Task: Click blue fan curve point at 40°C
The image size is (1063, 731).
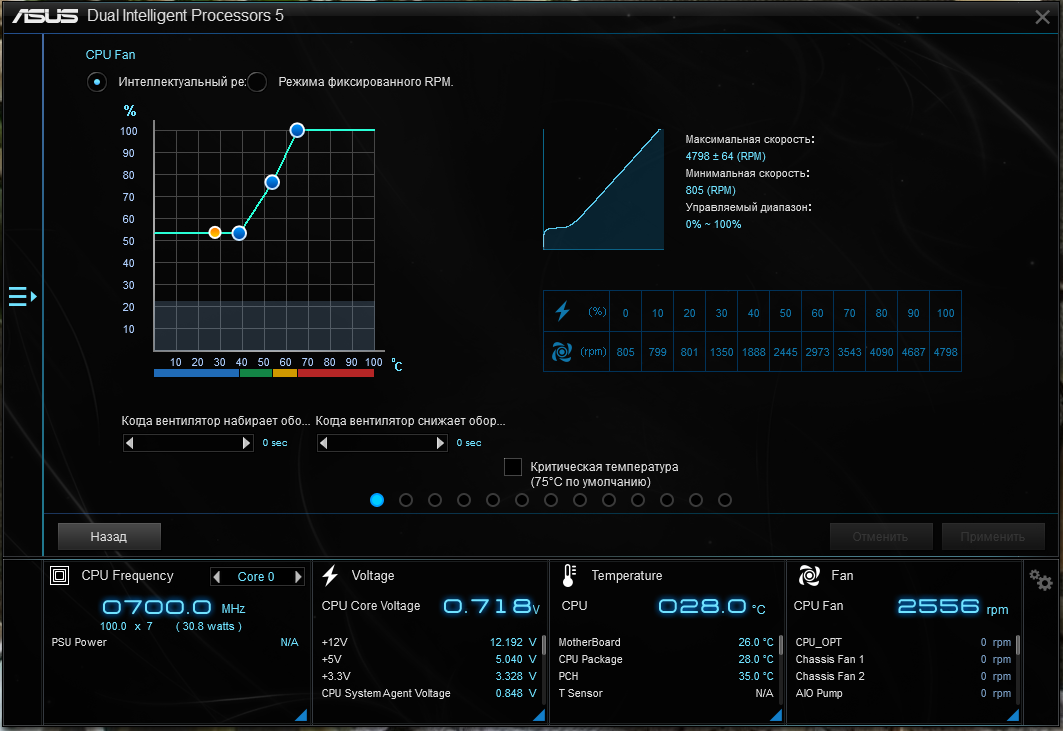Action: 239,233
